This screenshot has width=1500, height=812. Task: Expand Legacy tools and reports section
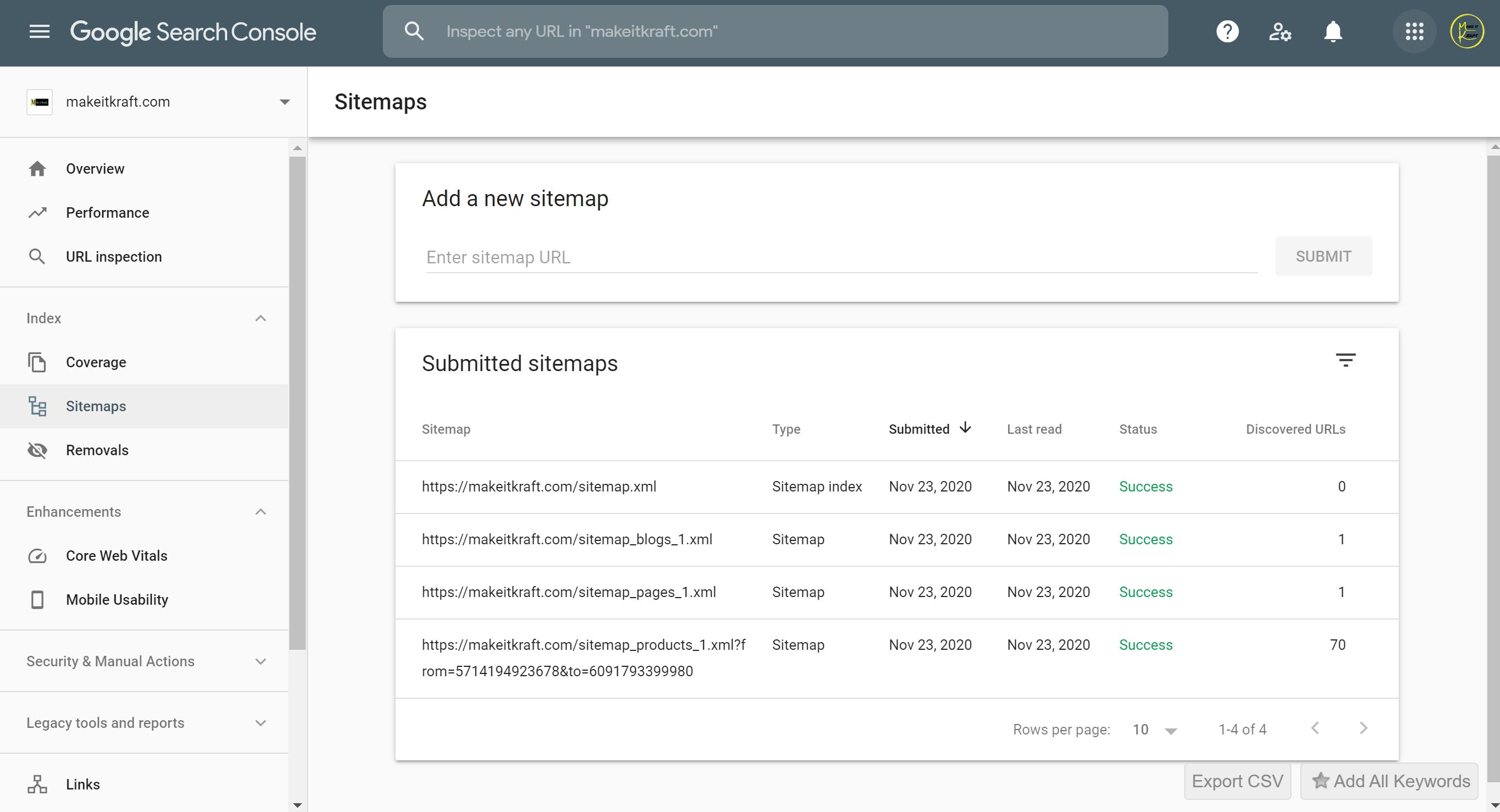tap(261, 723)
